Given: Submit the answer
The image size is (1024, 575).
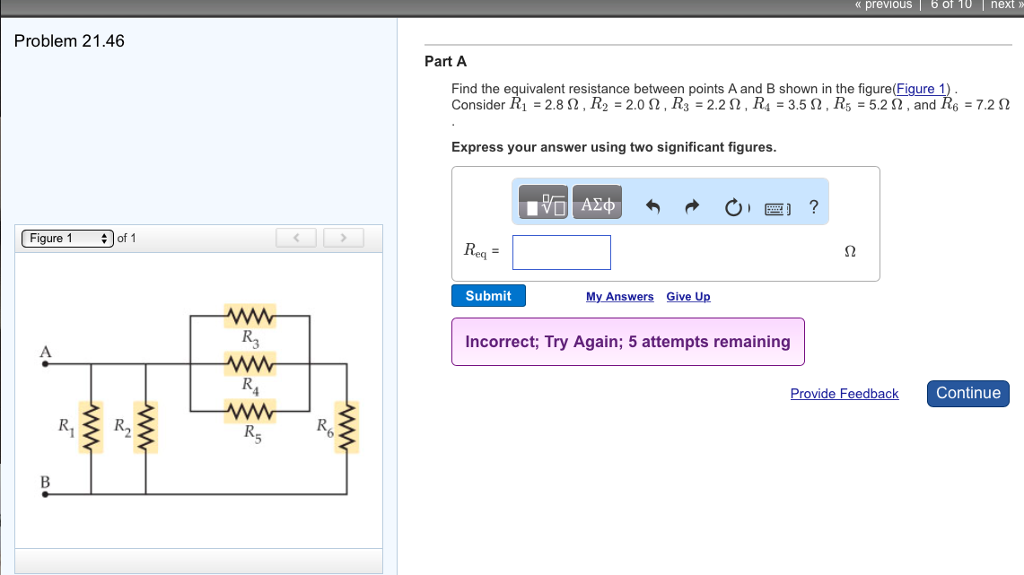Looking at the screenshot, I should [x=488, y=296].
